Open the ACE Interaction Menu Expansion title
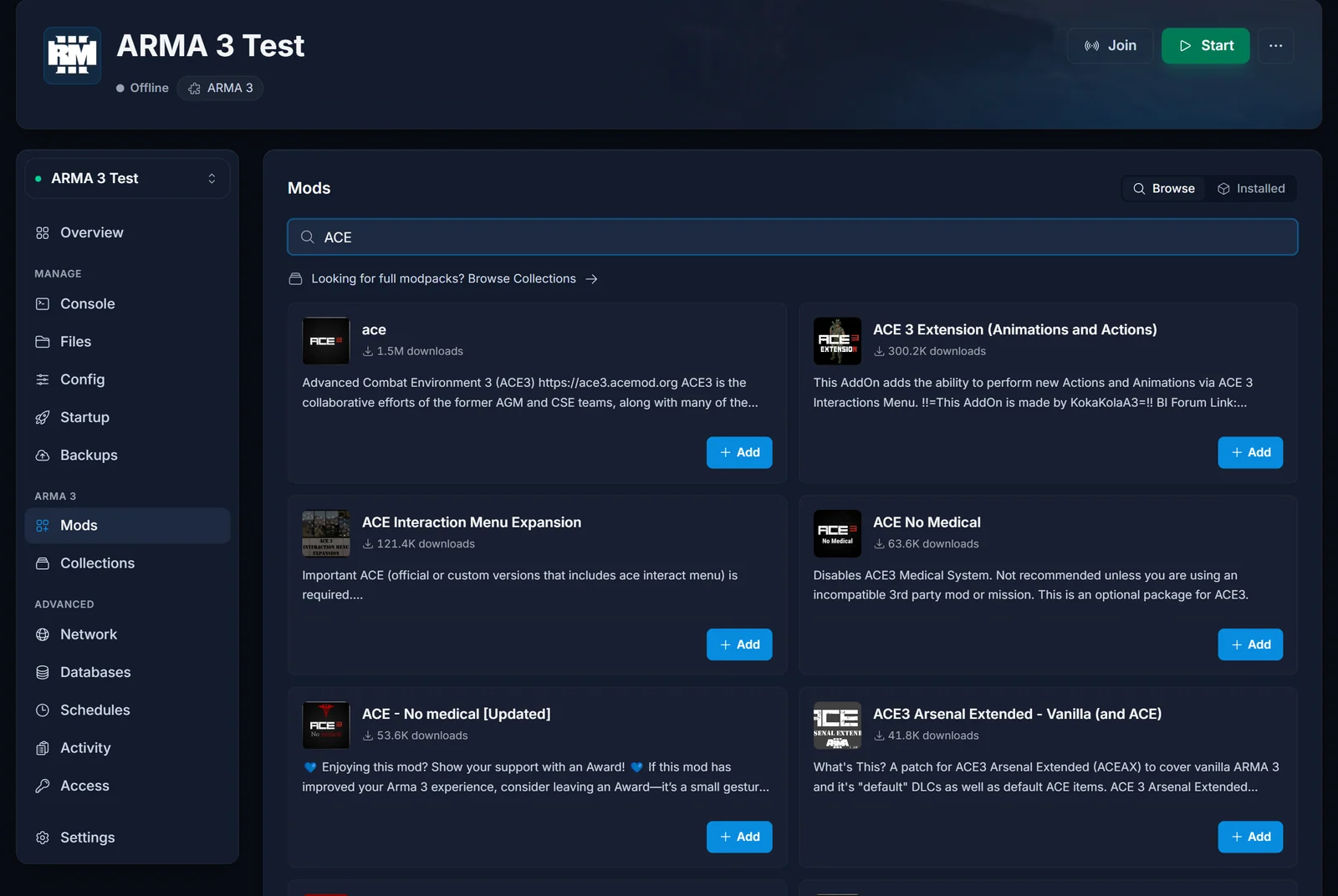The height and width of the screenshot is (896, 1338). 472,522
